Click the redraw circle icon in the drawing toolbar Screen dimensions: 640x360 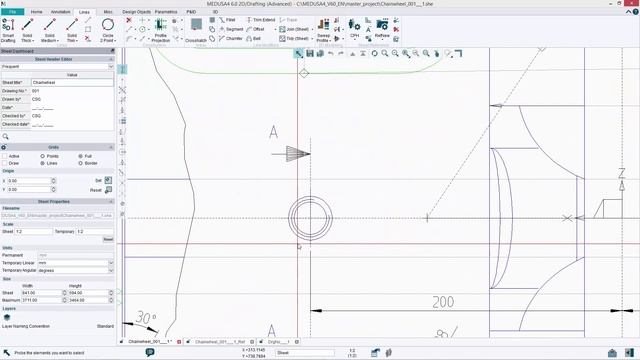pos(374,53)
